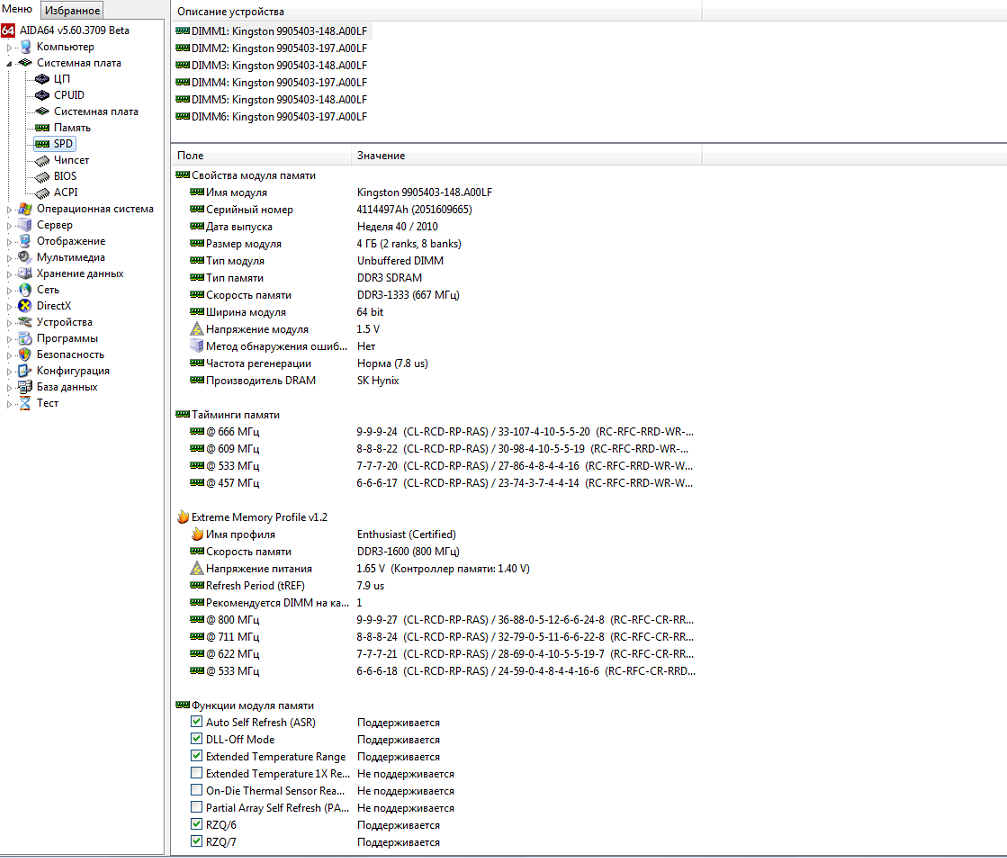Click the Описание устройства column header
This screenshot has width=1007, height=858.
436,12
